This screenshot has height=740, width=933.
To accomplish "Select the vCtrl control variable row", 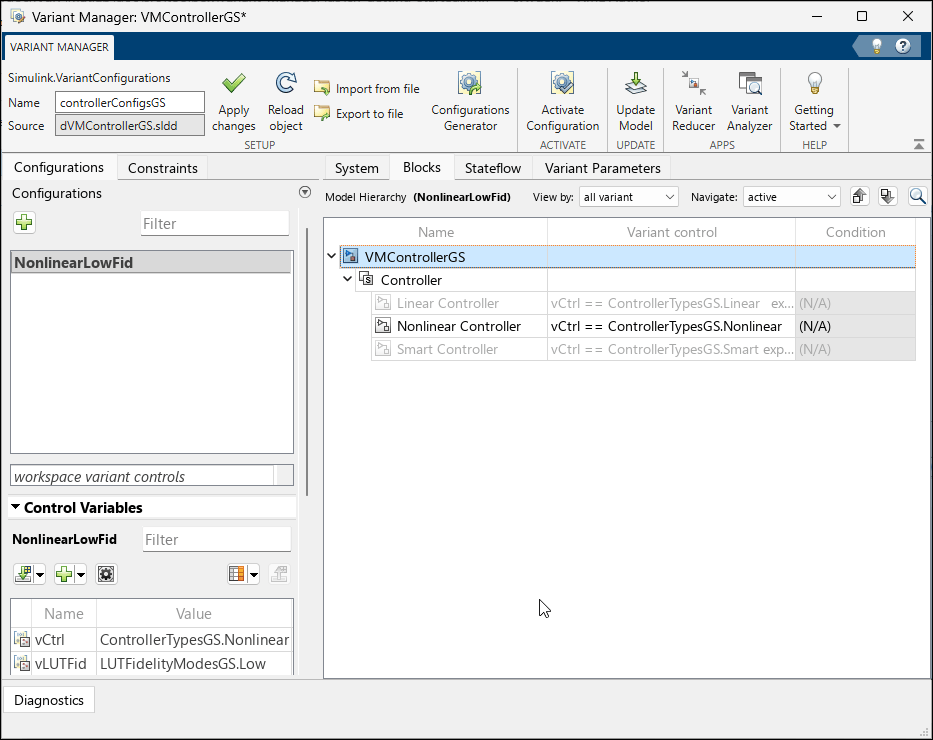I will (x=151, y=639).
